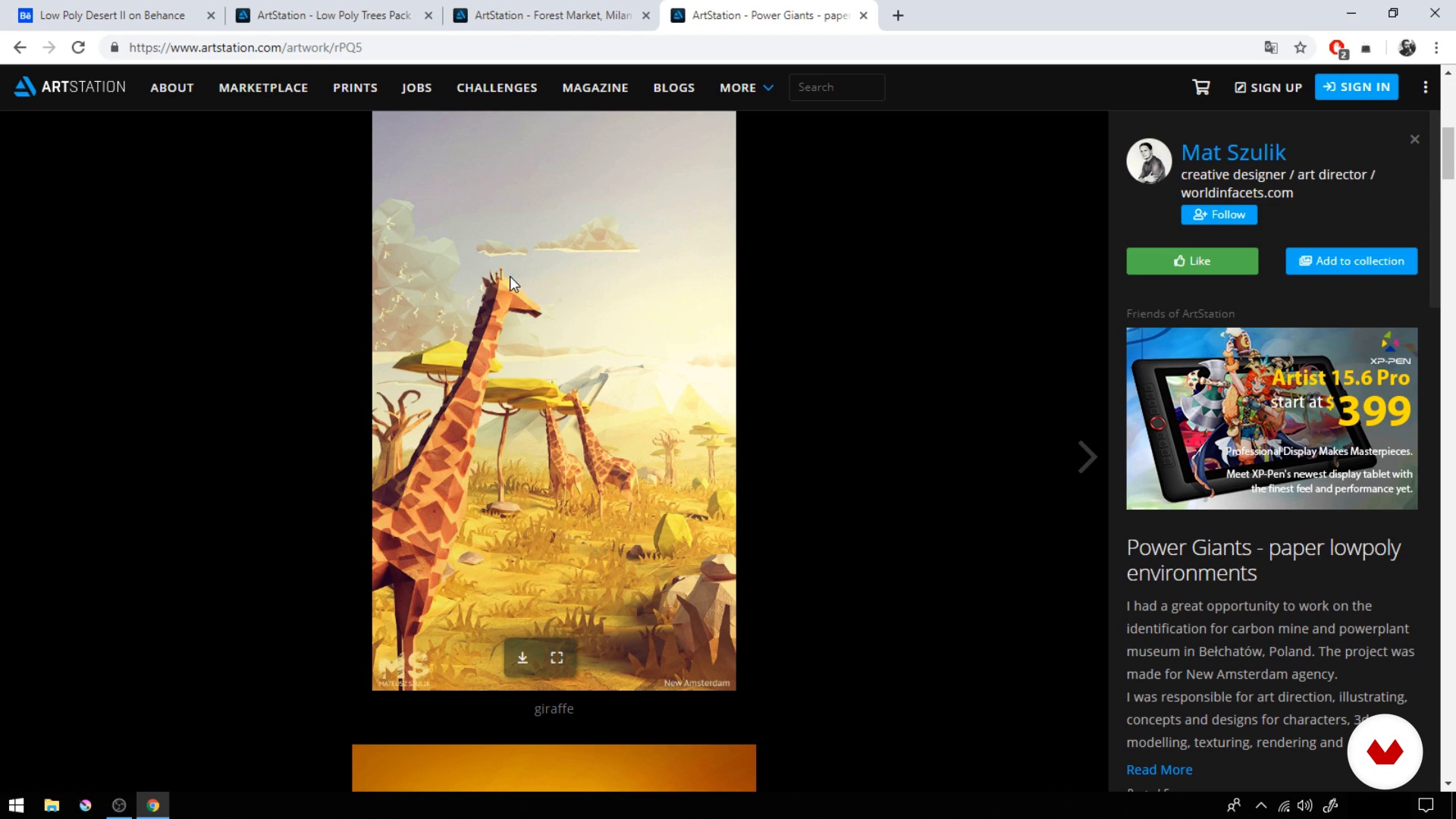Bookmark this page with the star

[1301, 48]
